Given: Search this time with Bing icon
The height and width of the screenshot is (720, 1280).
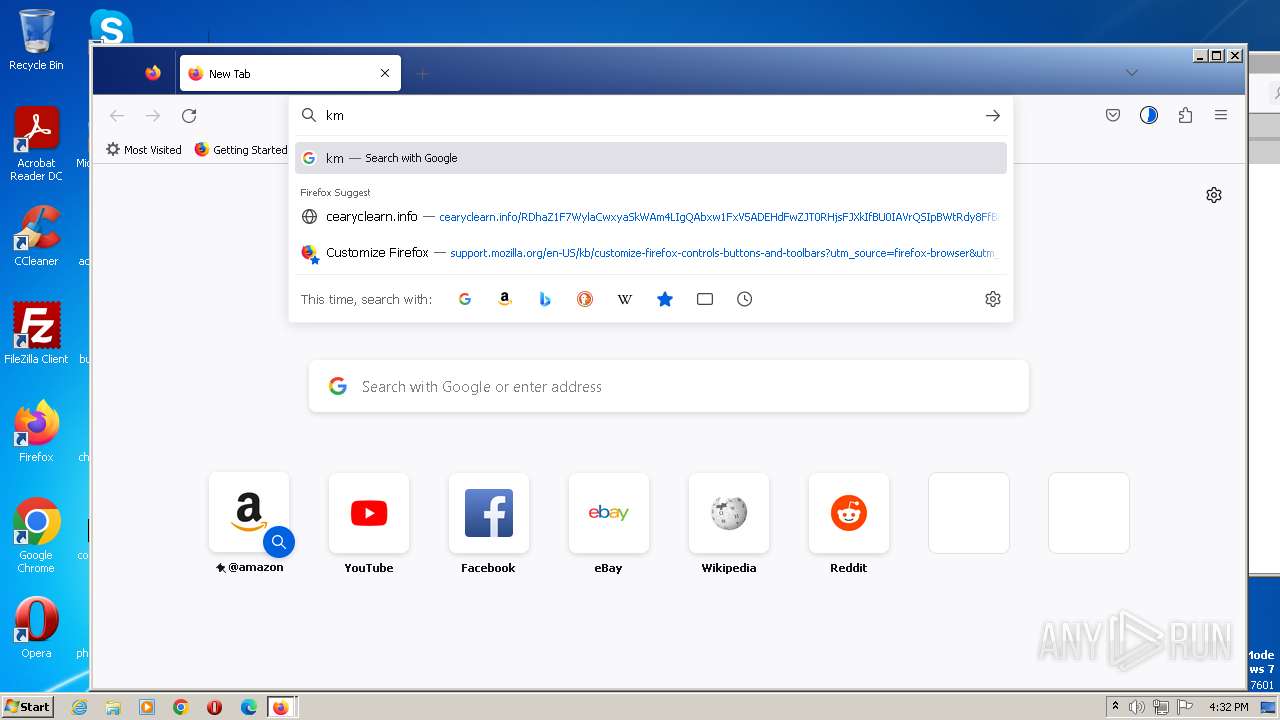Looking at the screenshot, I should (x=545, y=299).
